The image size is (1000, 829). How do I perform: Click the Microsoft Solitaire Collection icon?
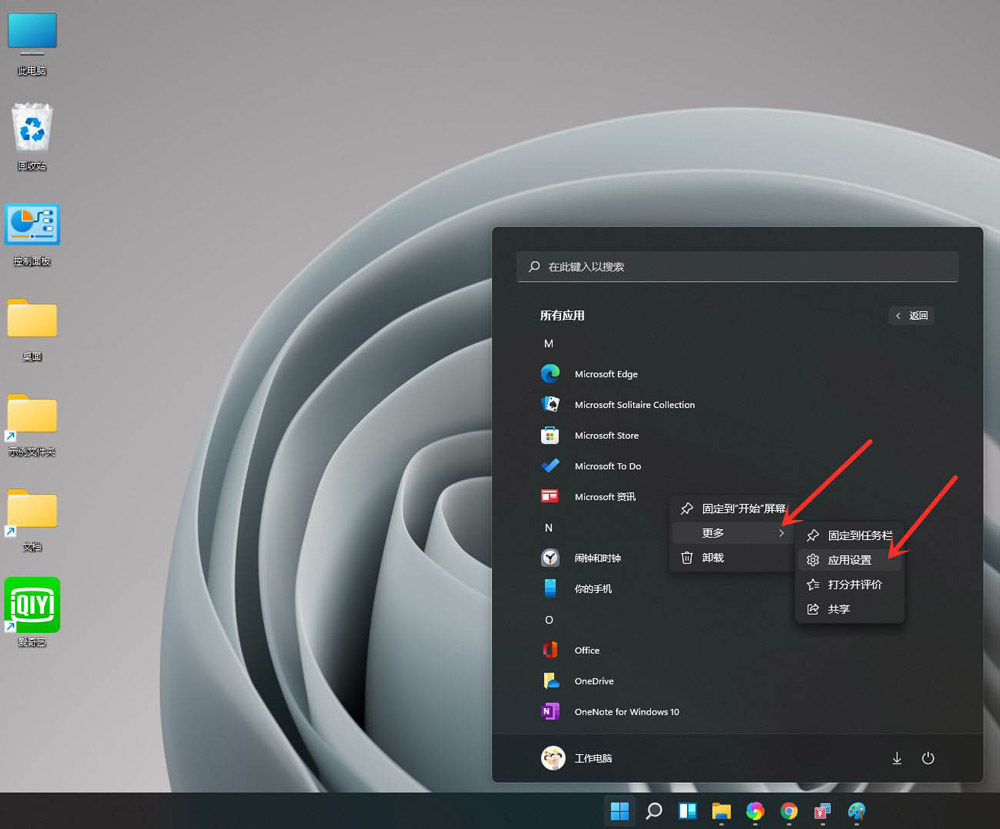pyautogui.click(x=550, y=404)
